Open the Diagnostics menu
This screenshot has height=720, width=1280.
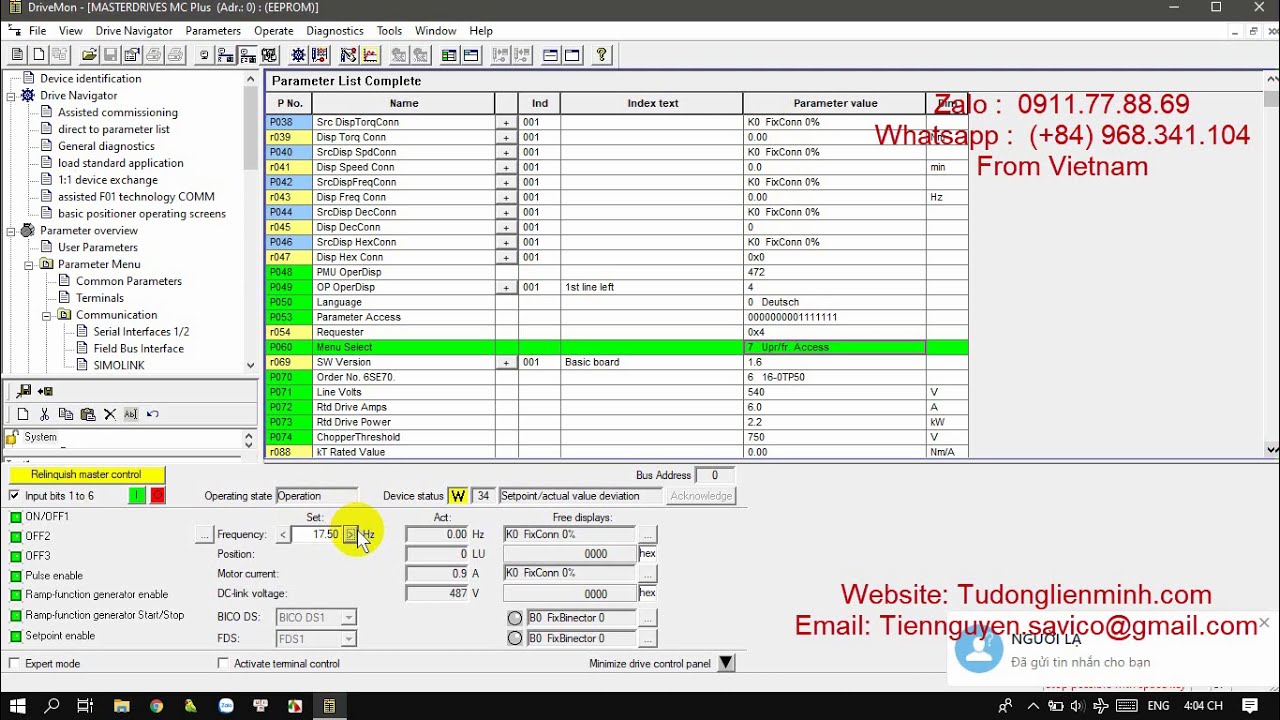pos(335,31)
